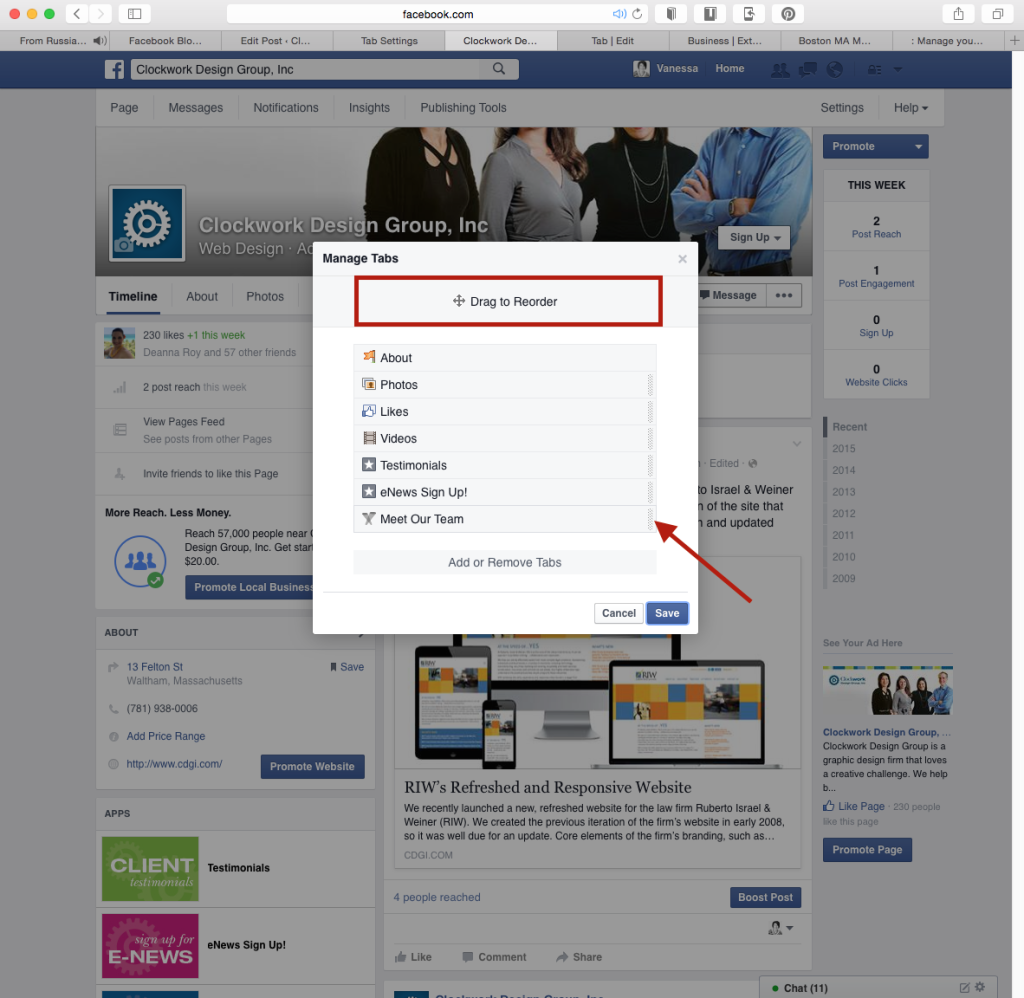Open the privacy shortcuts lock icon

point(874,69)
